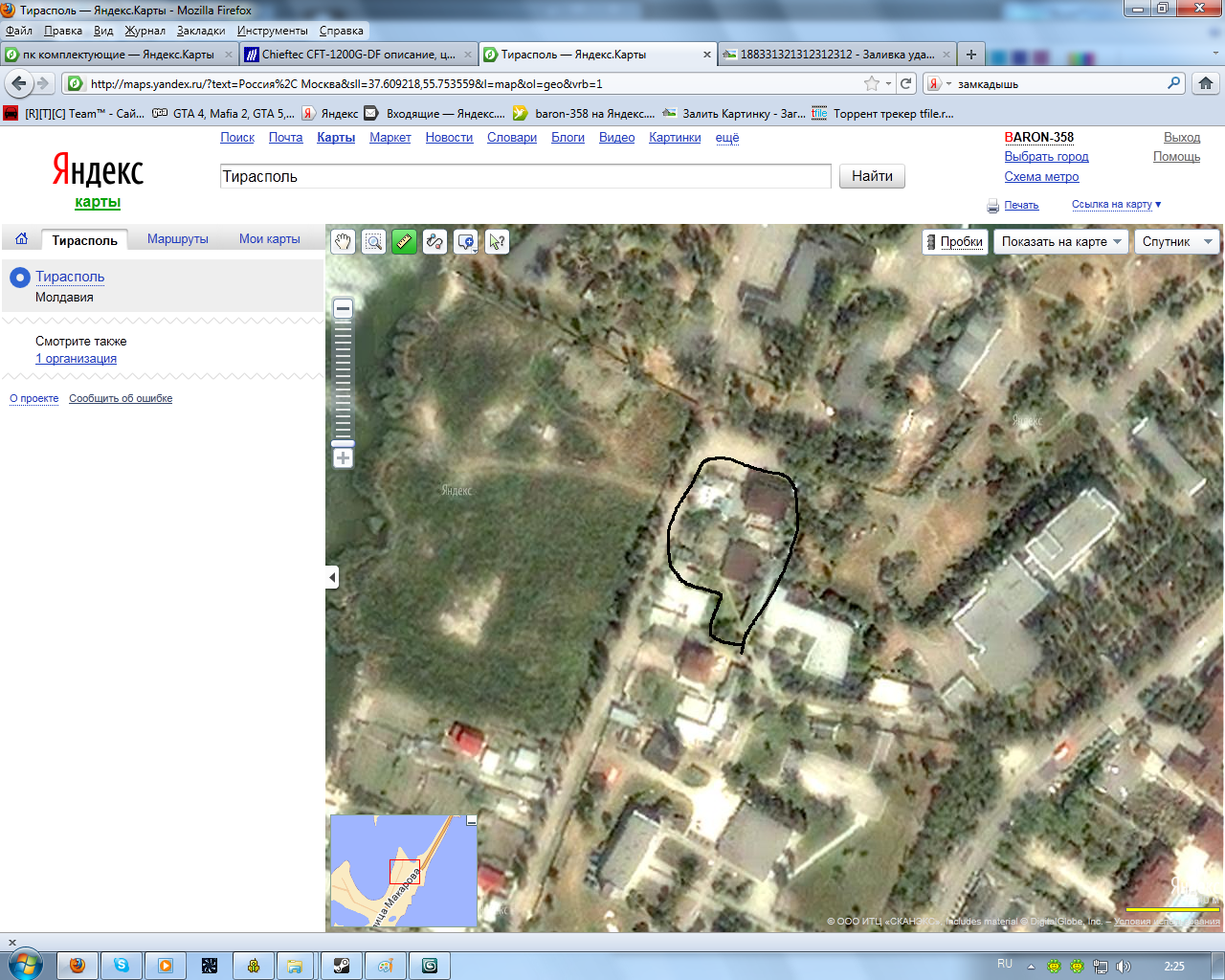The image size is (1225, 980).
Task: Open the Правка menu
Action: [x=63, y=31]
